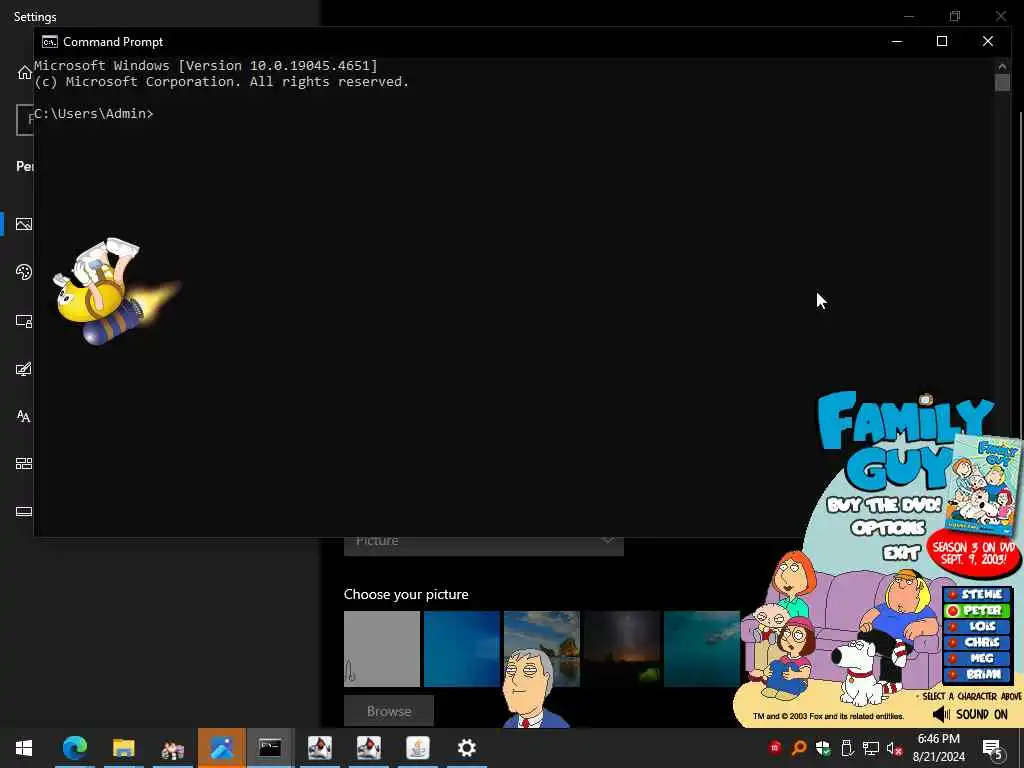Open File Explorer from taskbar
The image size is (1024, 768).
(123, 748)
